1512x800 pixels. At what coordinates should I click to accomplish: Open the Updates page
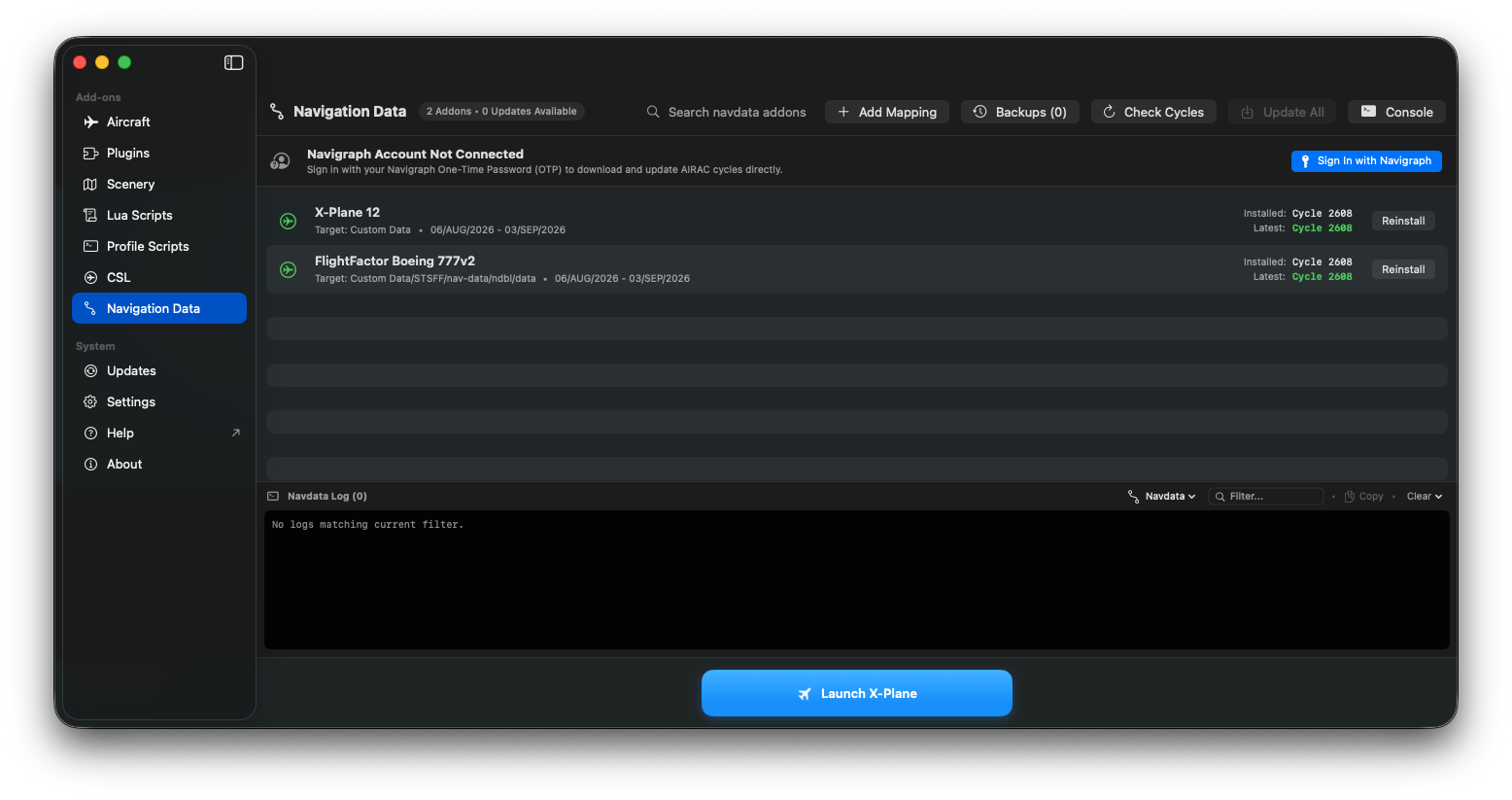tap(159, 370)
